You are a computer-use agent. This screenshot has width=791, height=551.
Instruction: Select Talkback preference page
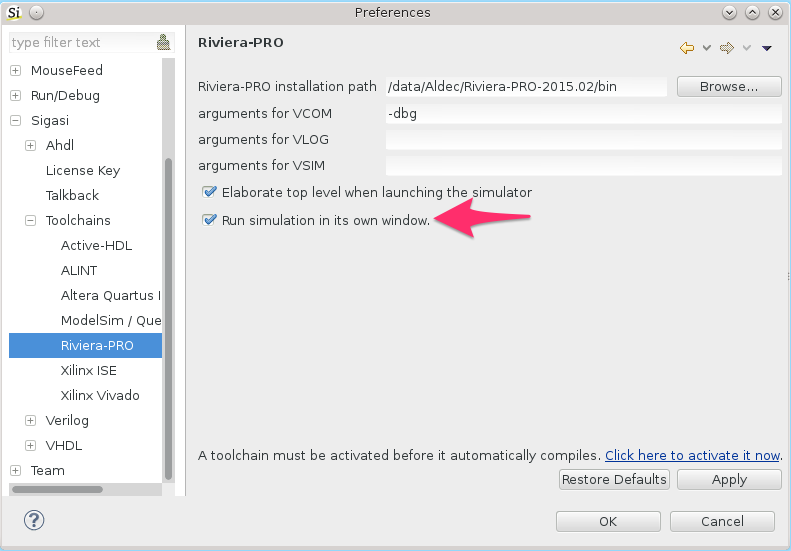point(72,195)
